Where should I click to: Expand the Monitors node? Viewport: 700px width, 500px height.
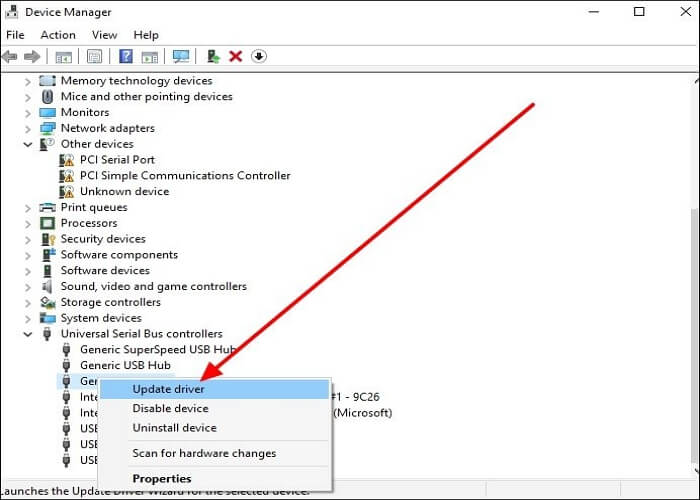[x=28, y=113]
